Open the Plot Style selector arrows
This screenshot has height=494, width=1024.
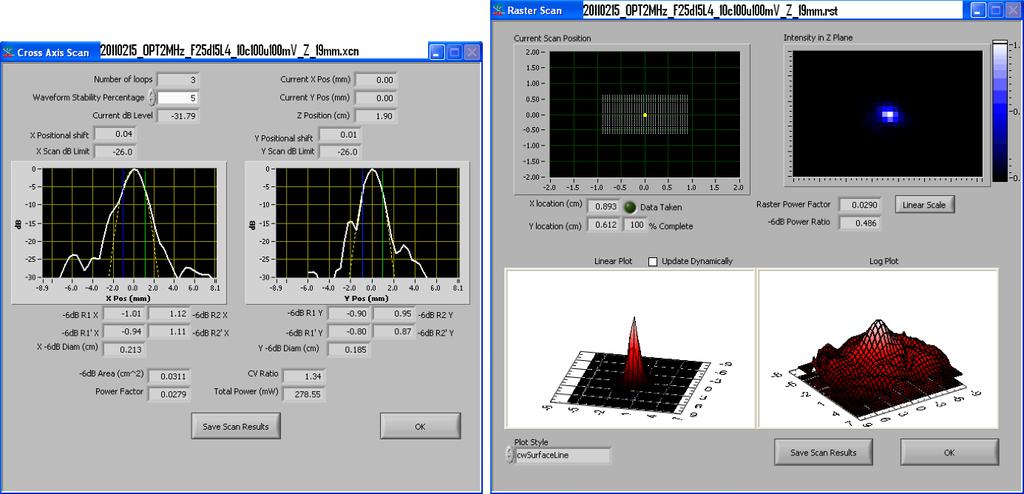(x=509, y=455)
